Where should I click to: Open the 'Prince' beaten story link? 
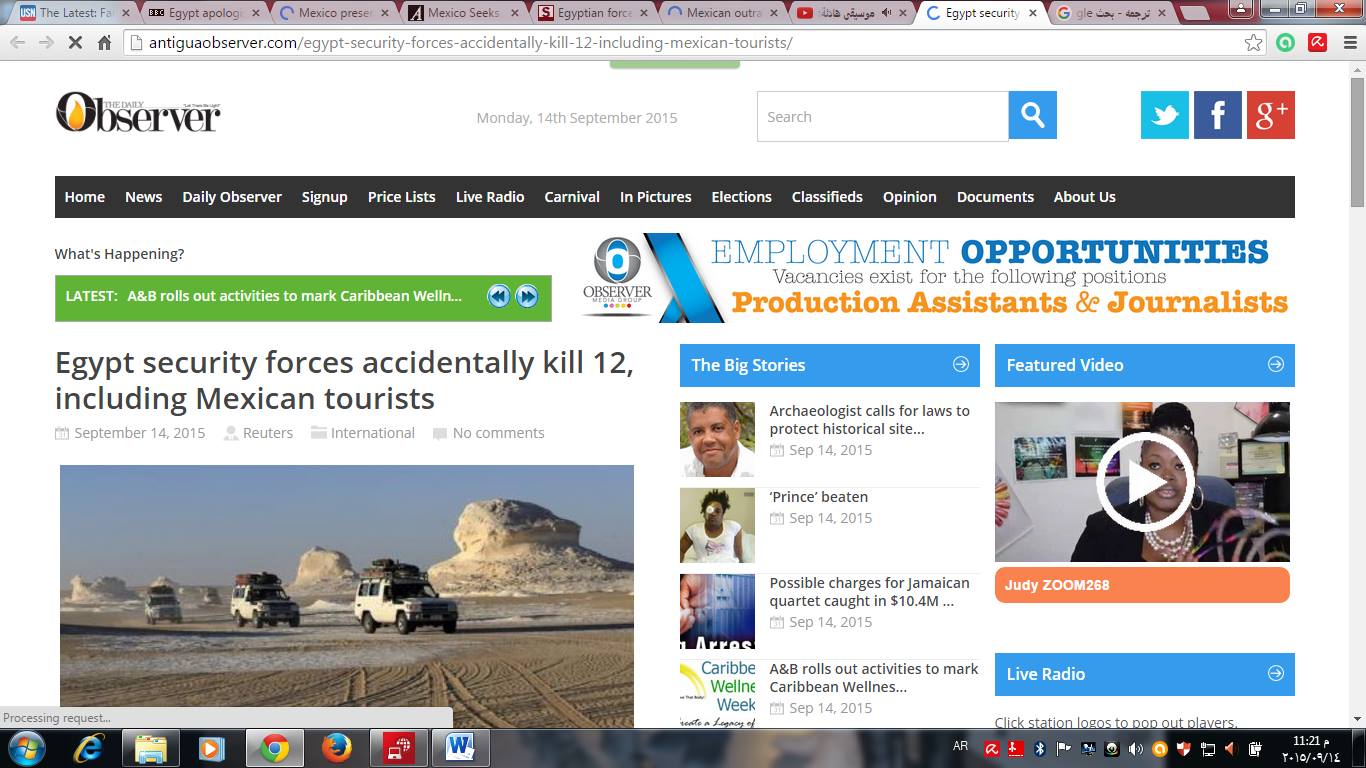pos(818,497)
